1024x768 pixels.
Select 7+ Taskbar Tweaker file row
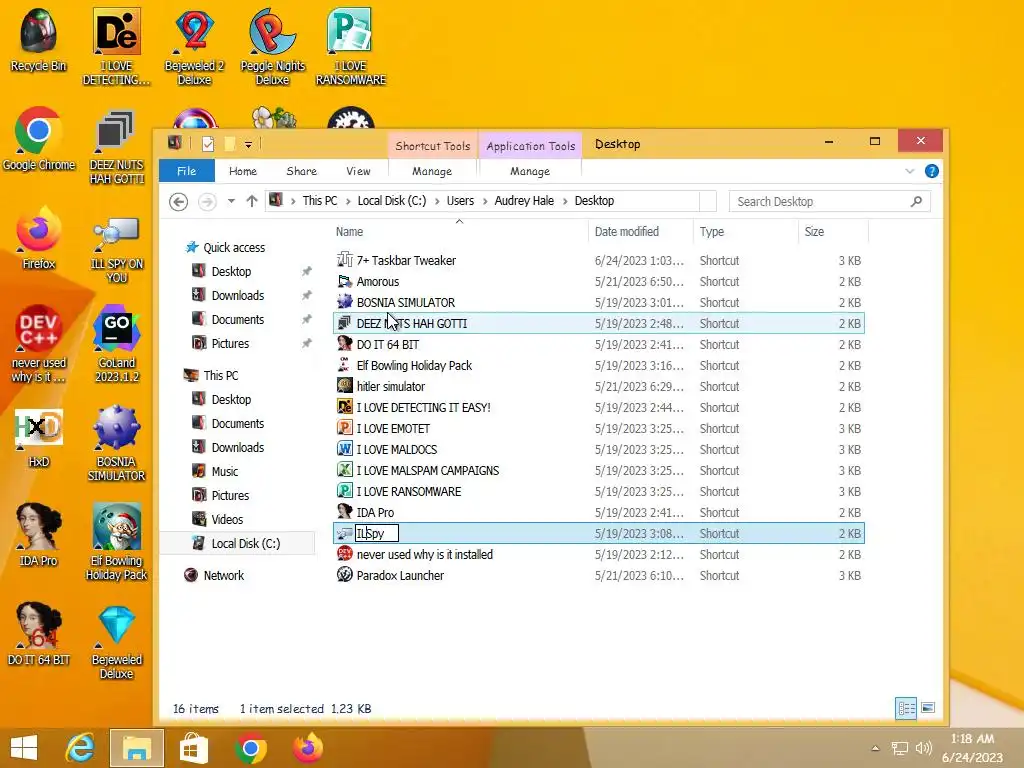(598, 261)
